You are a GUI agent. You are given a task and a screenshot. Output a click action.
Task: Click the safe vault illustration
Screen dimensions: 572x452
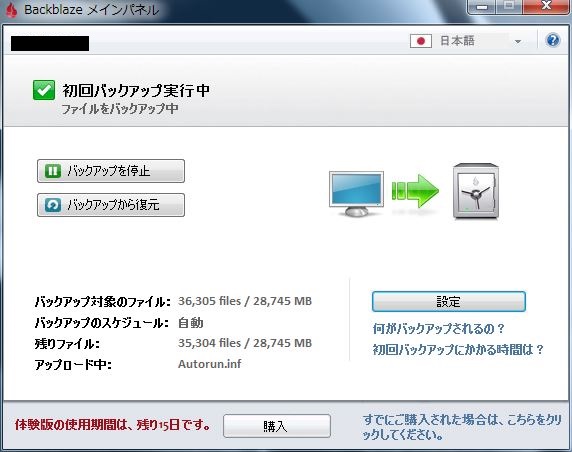point(476,192)
